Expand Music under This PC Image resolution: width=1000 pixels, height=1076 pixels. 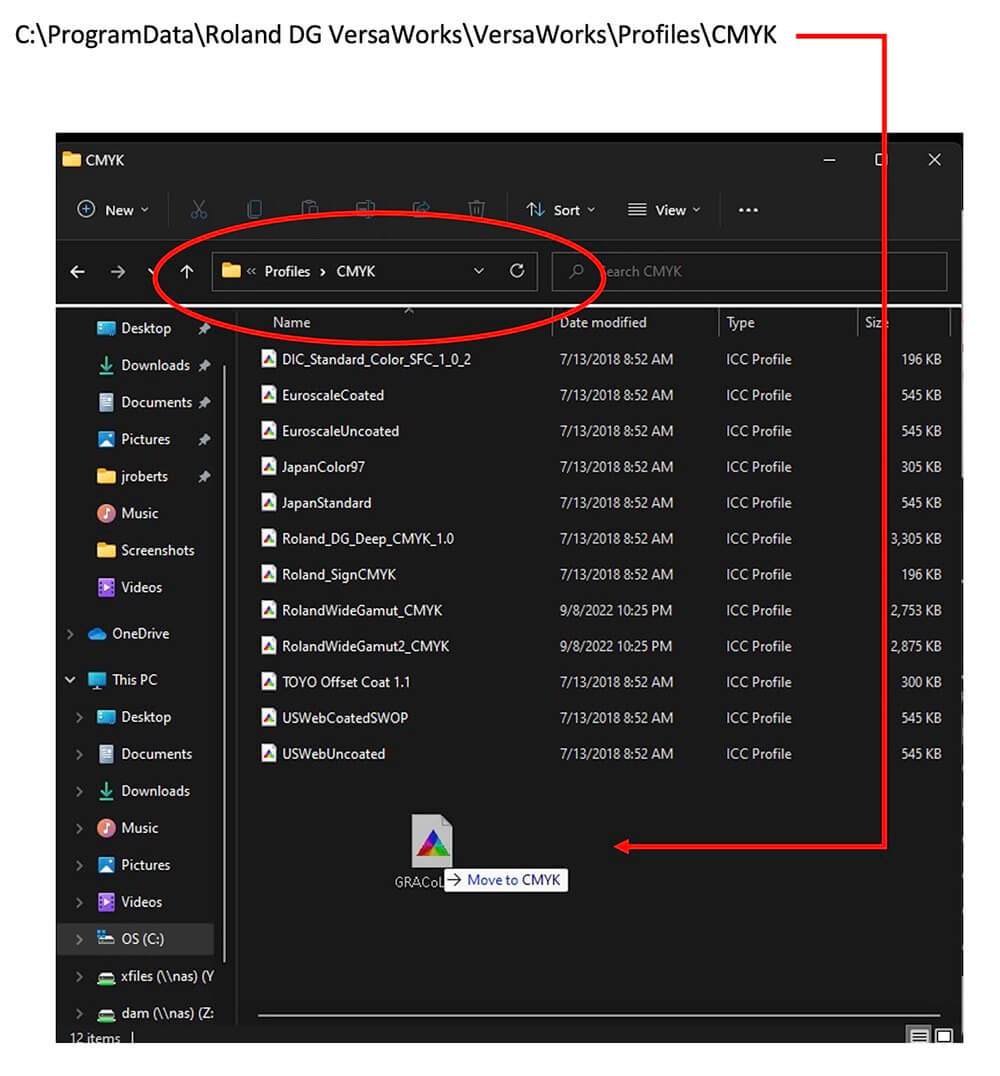(80, 829)
